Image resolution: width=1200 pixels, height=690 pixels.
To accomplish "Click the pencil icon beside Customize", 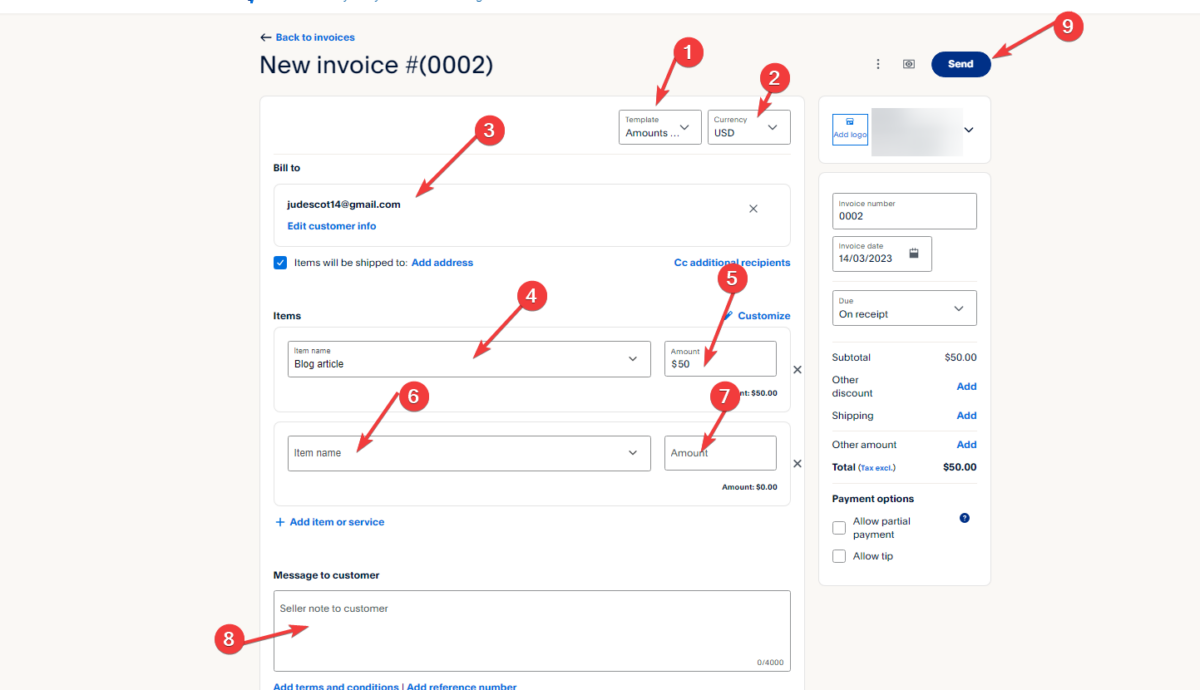I will [728, 315].
